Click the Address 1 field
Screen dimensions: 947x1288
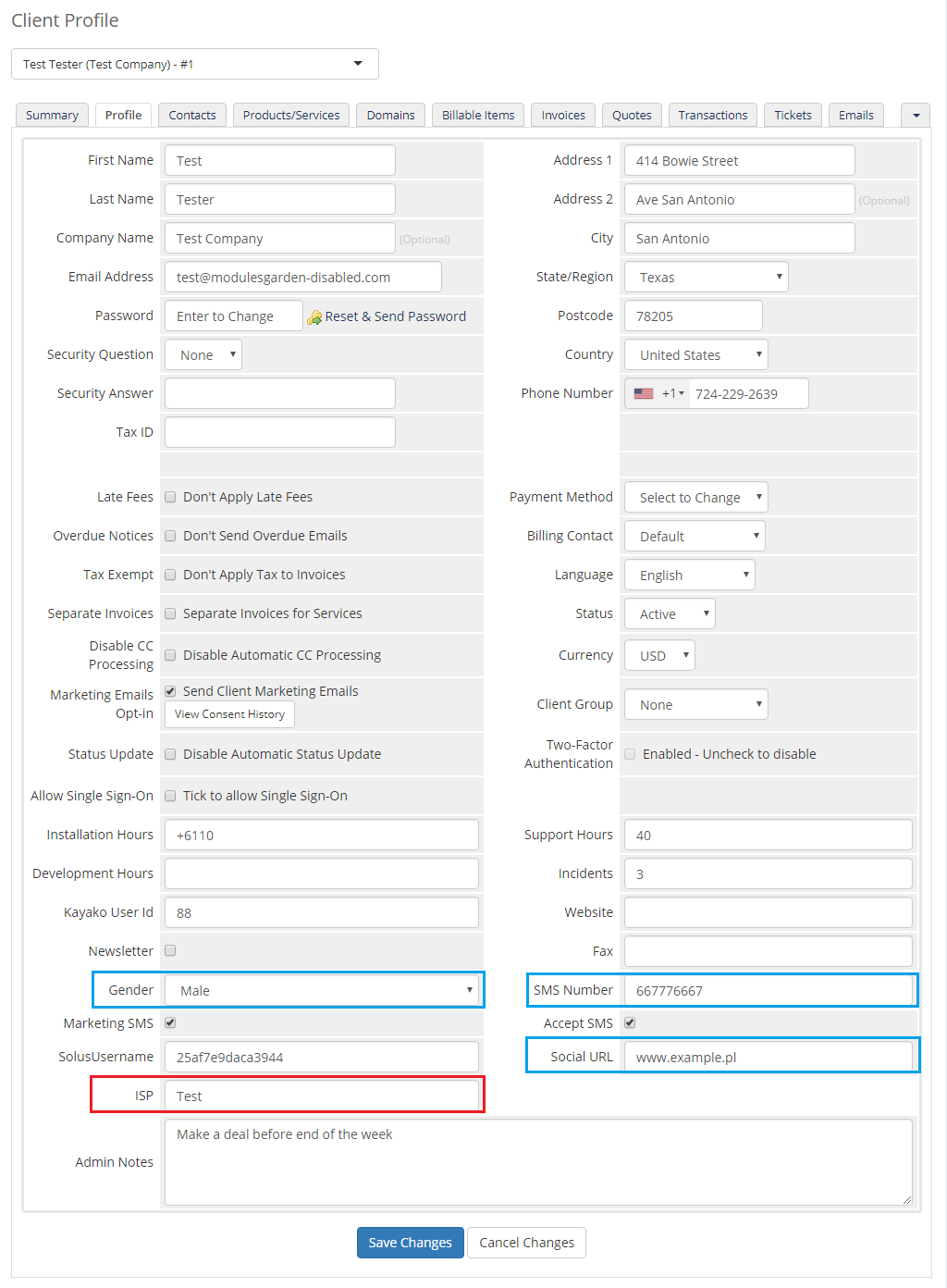pyautogui.click(x=740, y=160)
